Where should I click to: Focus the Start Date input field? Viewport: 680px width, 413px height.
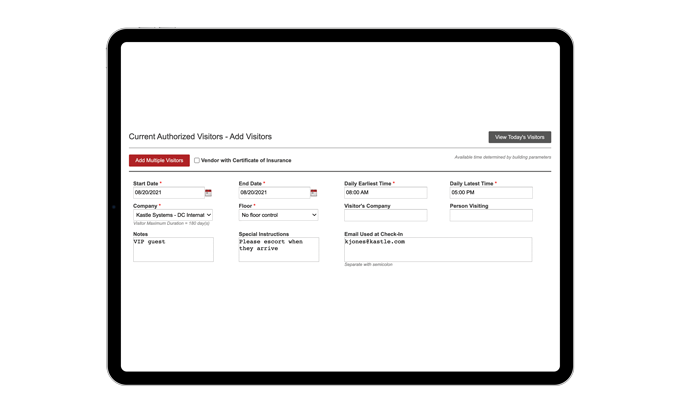tap(167, 193)
